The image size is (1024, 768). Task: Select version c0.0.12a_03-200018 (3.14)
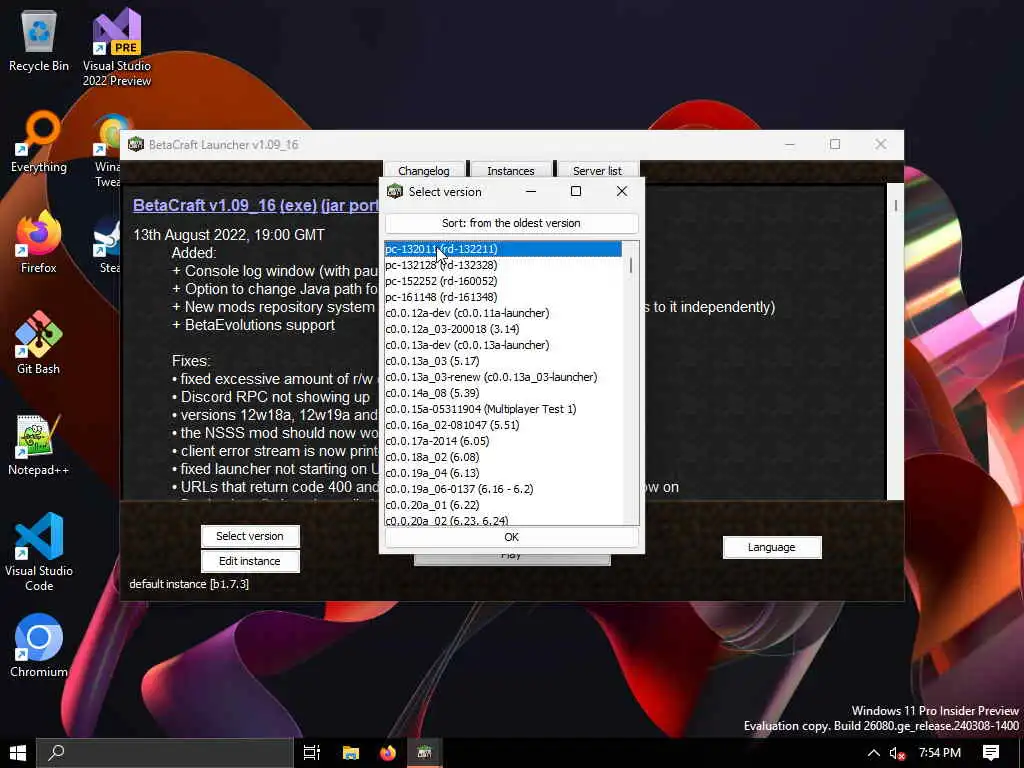click(503, 329)
